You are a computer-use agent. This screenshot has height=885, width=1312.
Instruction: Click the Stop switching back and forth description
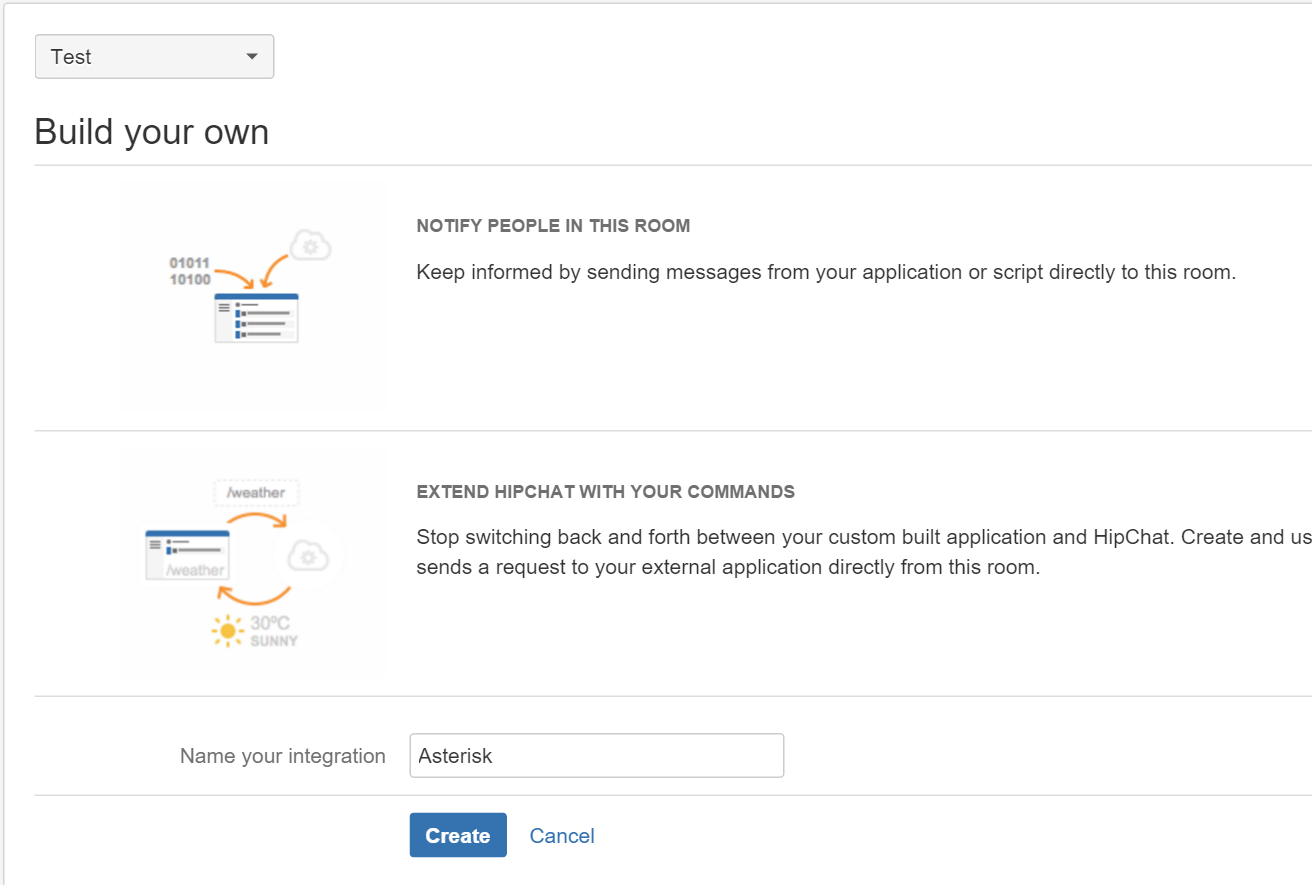(862, 552)
